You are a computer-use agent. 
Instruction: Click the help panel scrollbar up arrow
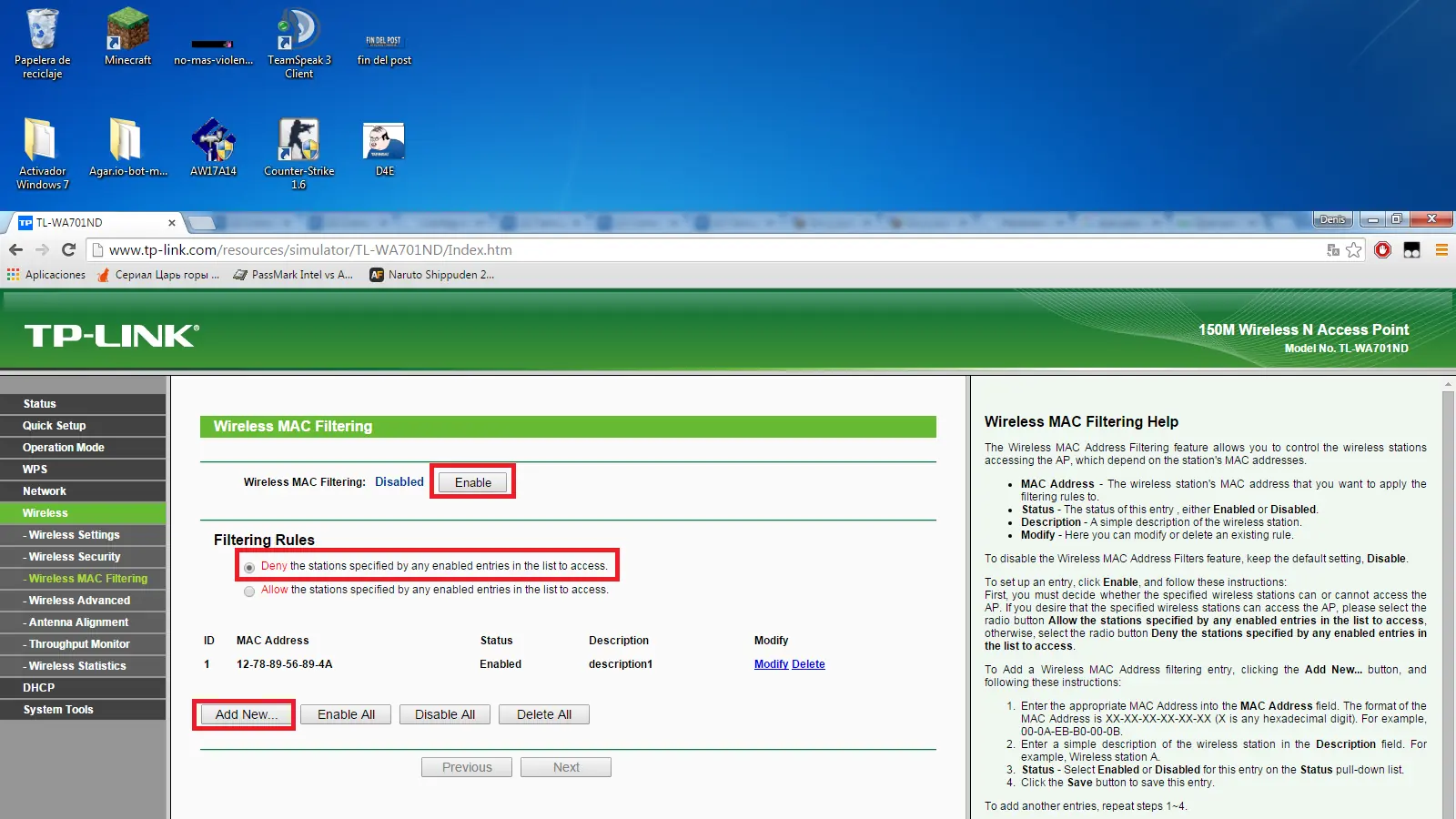coord(1448,385)
